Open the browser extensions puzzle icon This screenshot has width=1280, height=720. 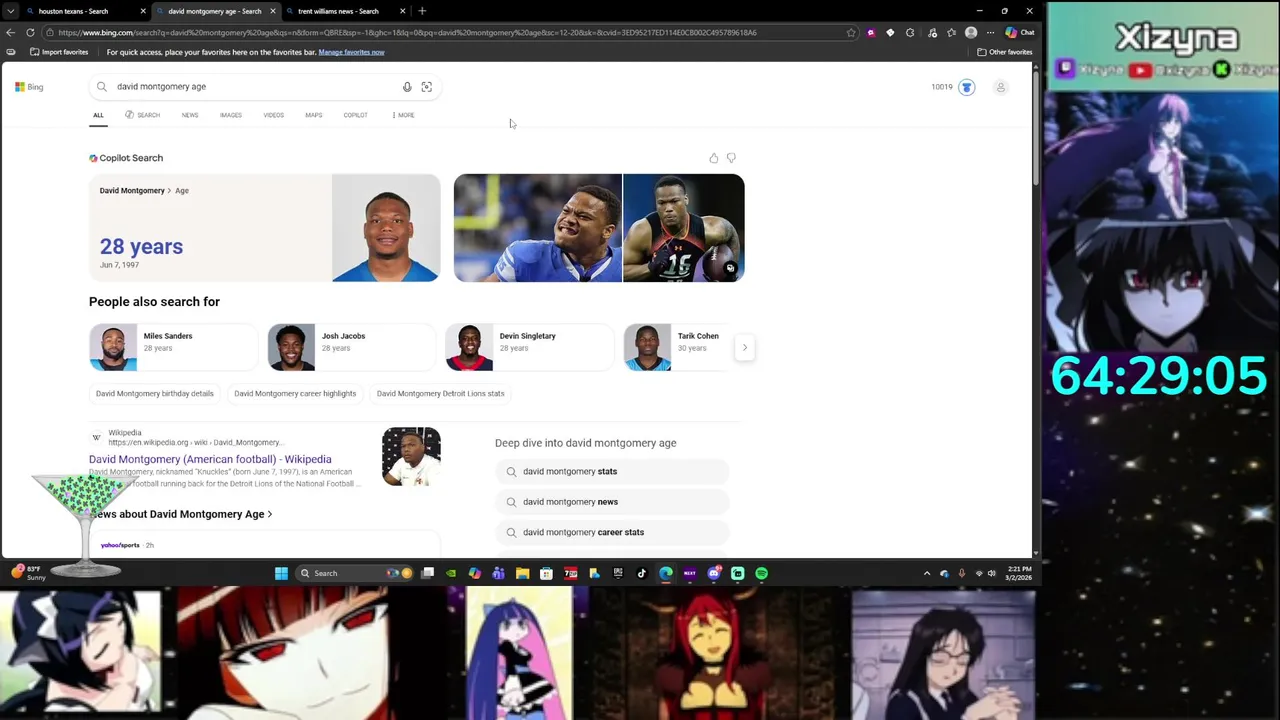click(x=910, y=32)
